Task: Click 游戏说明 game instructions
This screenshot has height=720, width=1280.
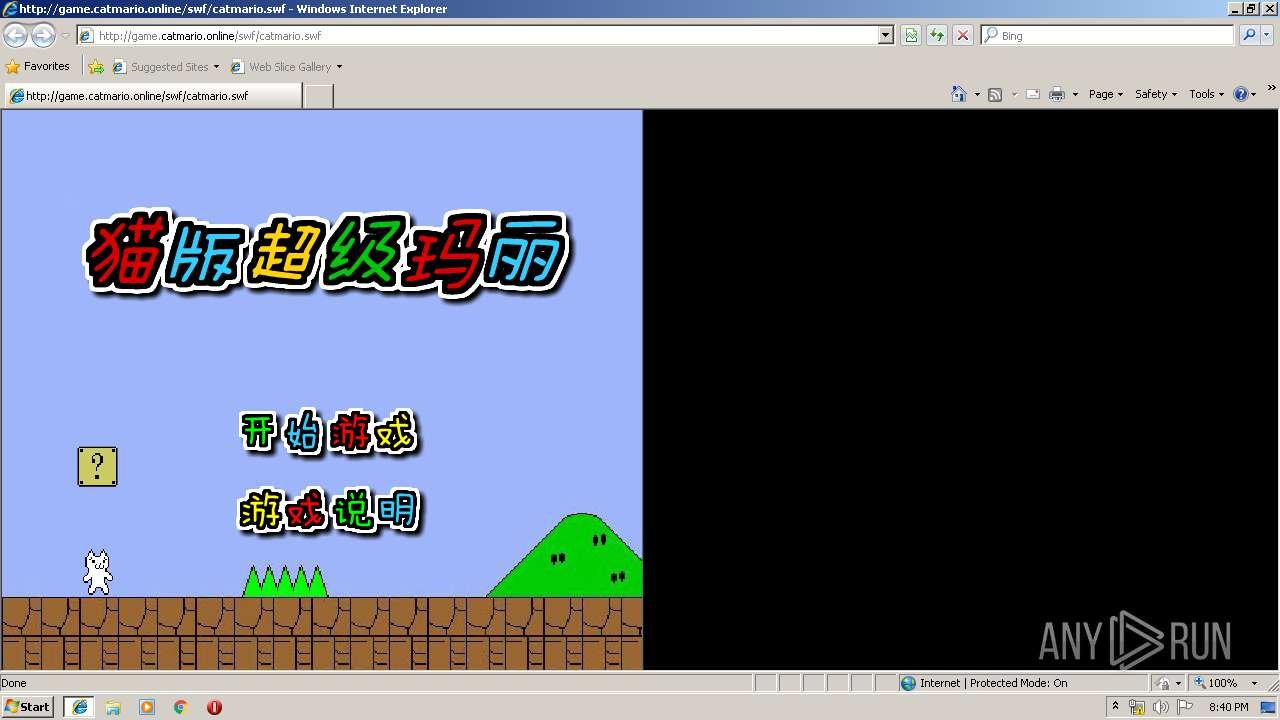Action: (329, 512)
